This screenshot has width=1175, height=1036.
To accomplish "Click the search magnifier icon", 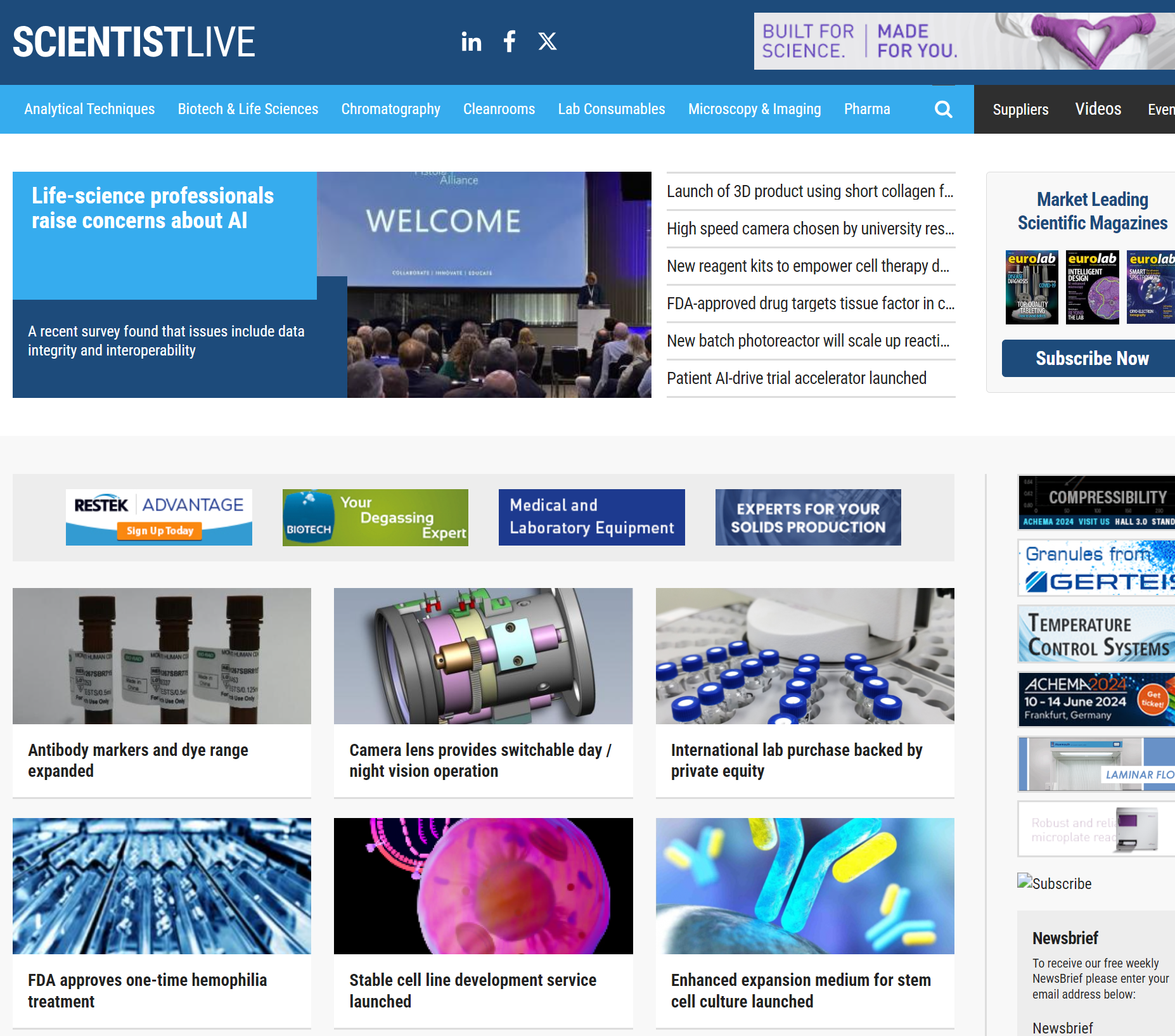I will click(x=943, y=110).
